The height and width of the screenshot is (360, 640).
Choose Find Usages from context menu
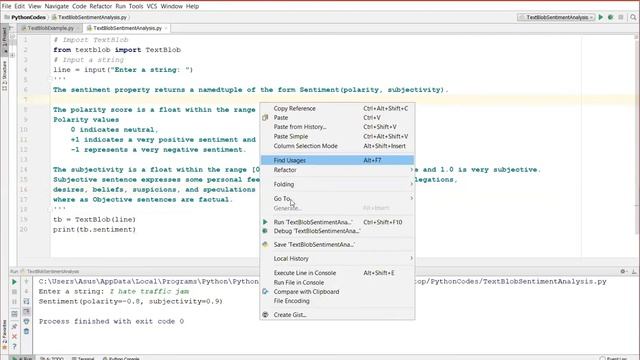click(x=338, y=160)
